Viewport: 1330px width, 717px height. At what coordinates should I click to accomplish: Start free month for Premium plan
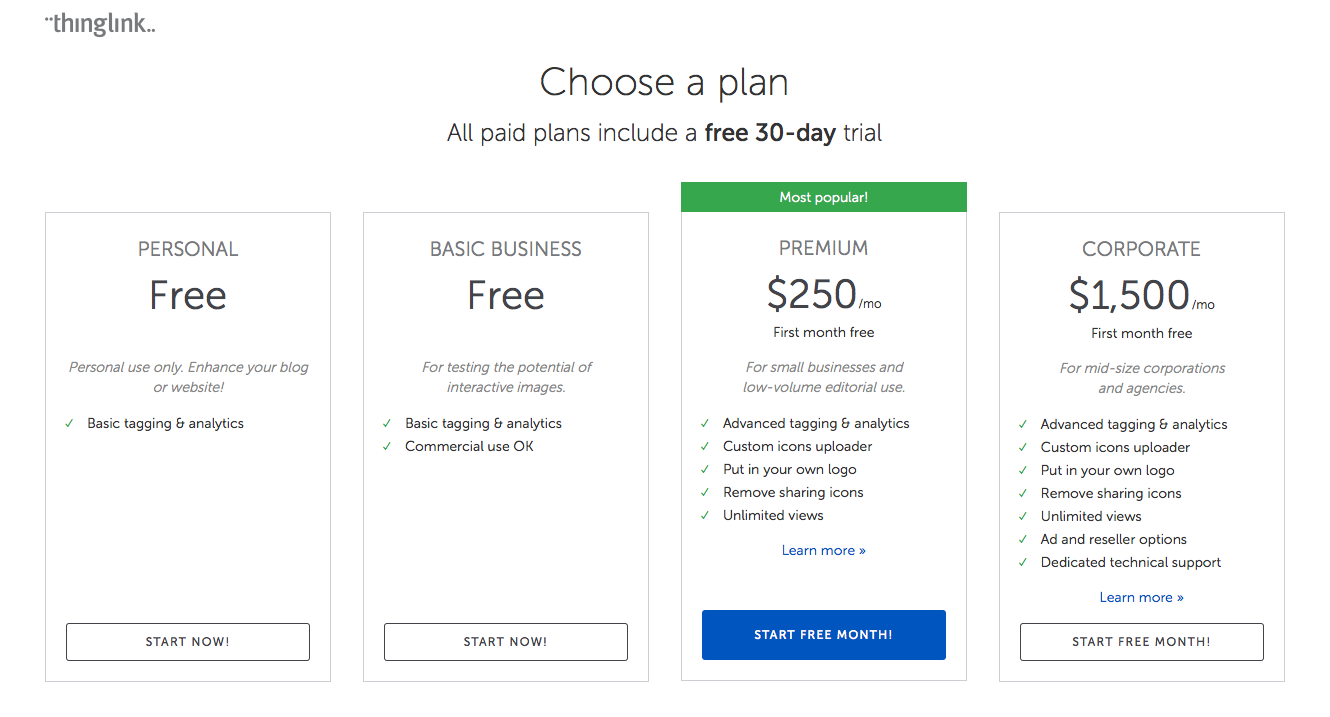click(824, 635)
